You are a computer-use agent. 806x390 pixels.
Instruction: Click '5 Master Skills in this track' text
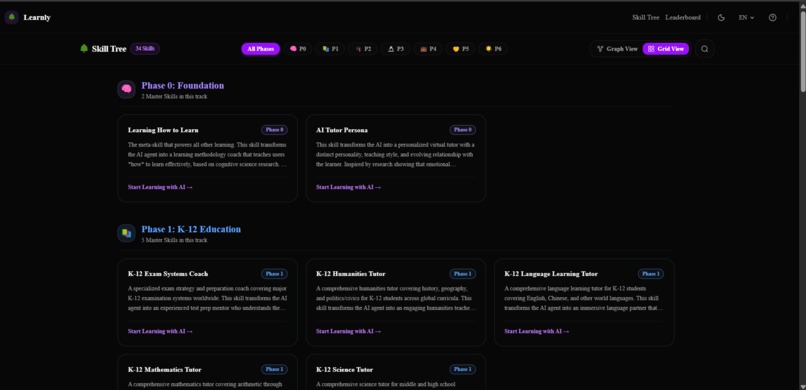(x=174, y=240)
